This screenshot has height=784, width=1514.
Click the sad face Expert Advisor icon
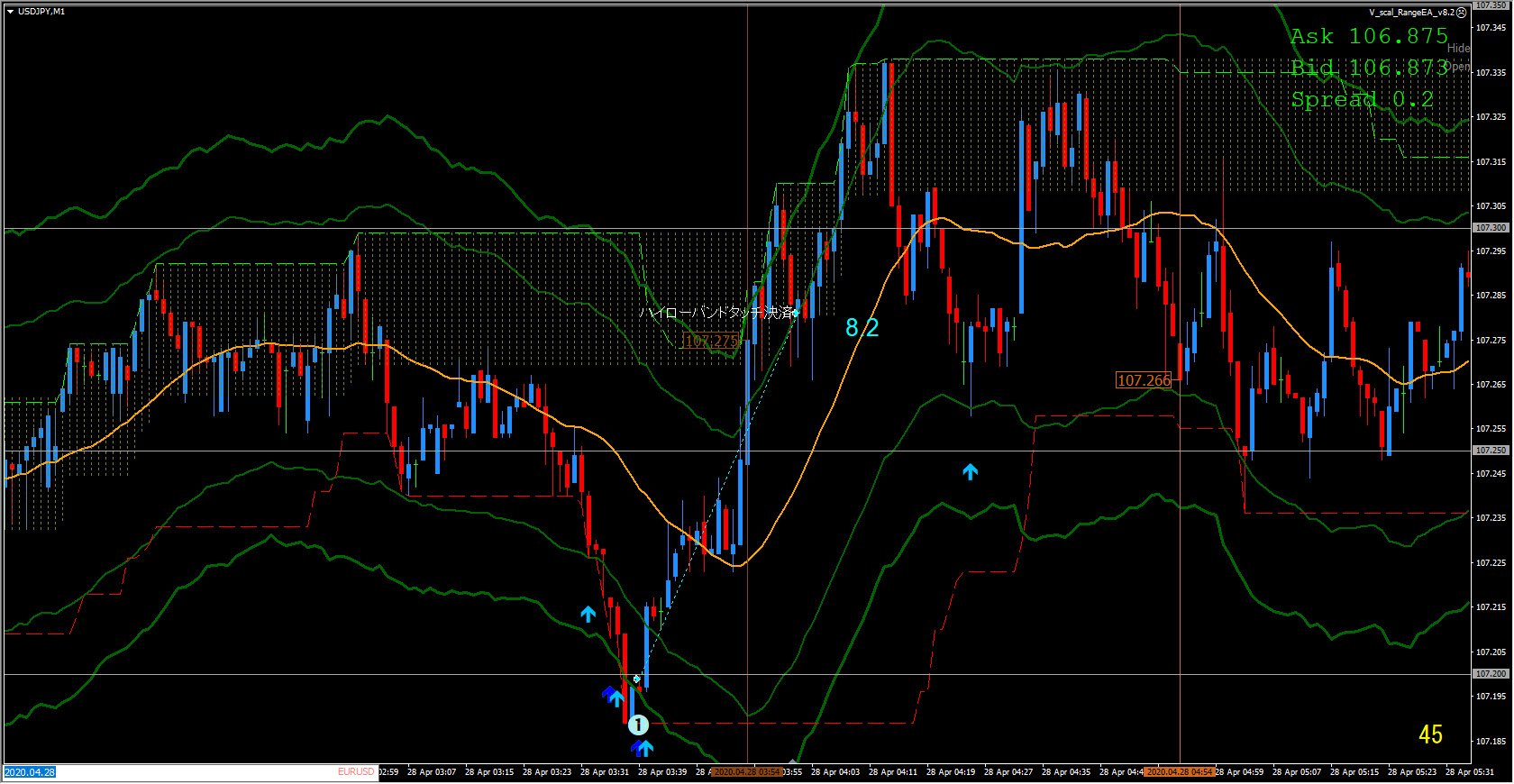1462,13
